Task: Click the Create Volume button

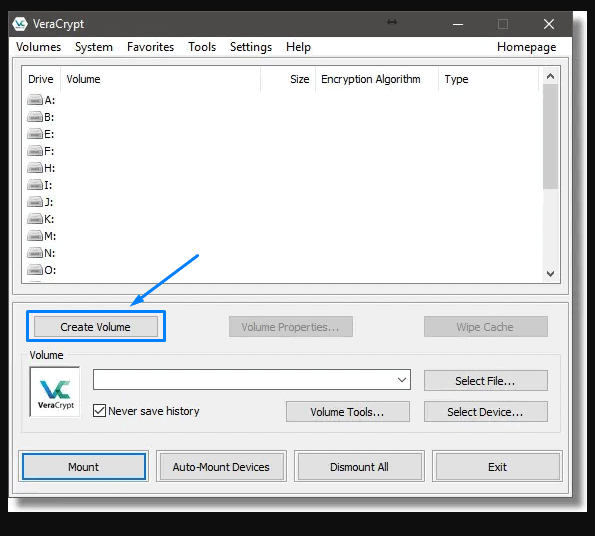Action: (96, 327)
